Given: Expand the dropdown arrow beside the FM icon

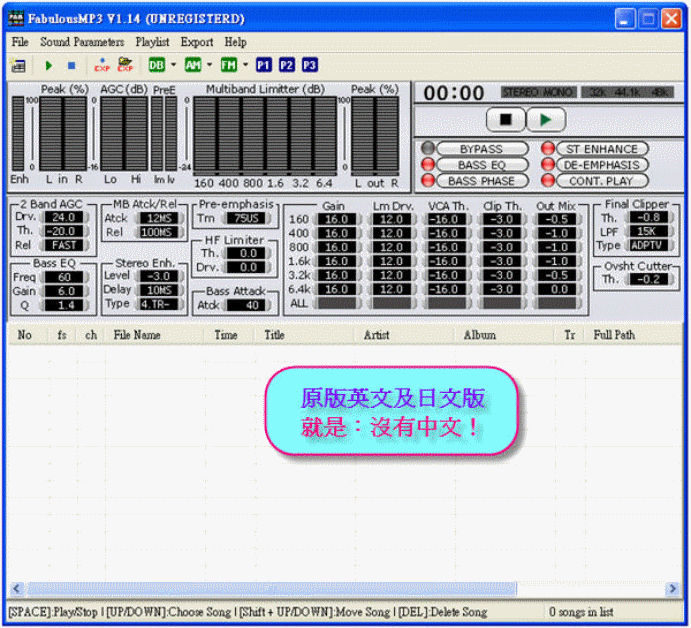Looking at the screenshot, I should [245, 65].
